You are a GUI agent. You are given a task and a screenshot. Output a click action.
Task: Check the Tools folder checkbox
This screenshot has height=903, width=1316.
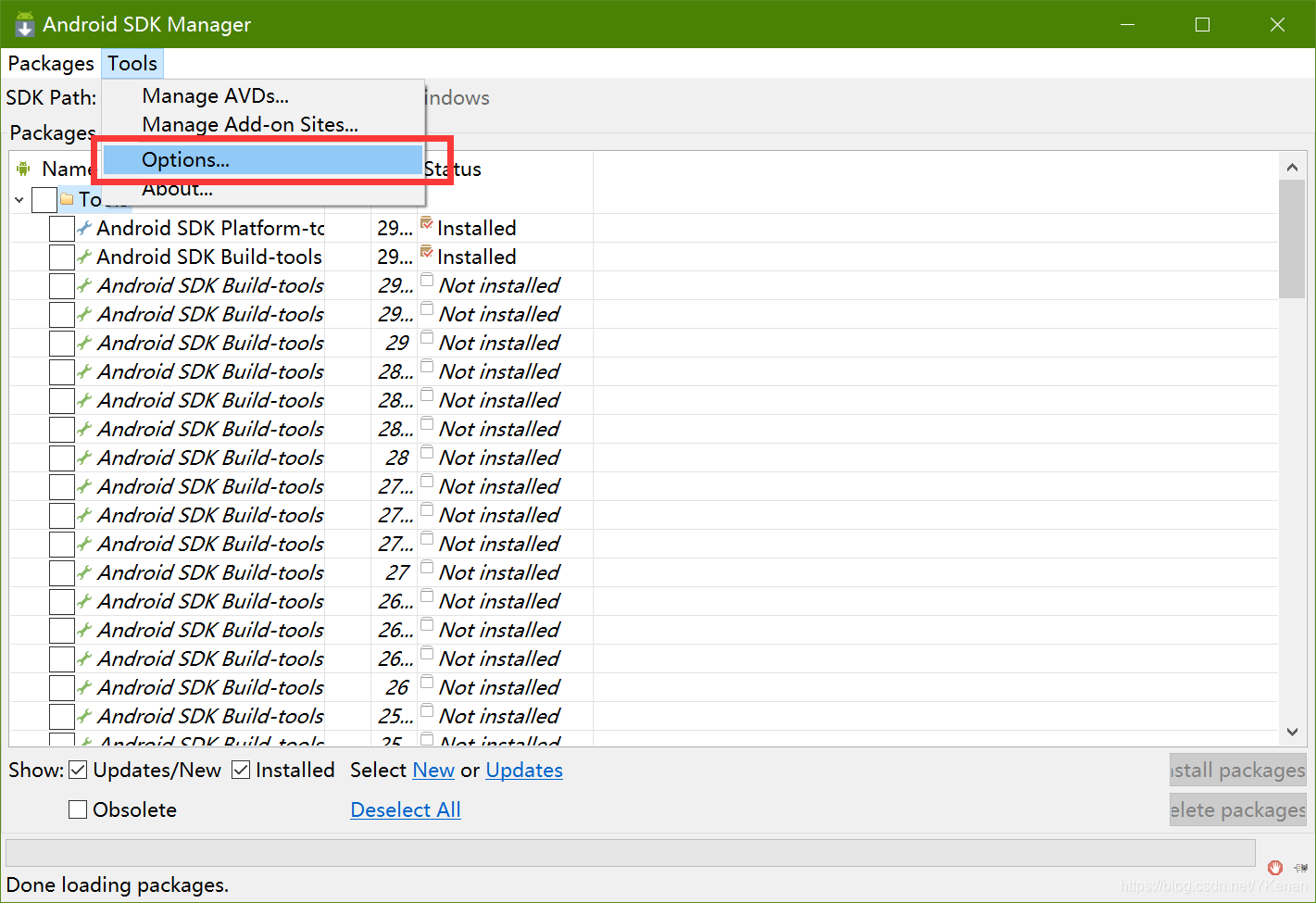(x=44, y=199)
